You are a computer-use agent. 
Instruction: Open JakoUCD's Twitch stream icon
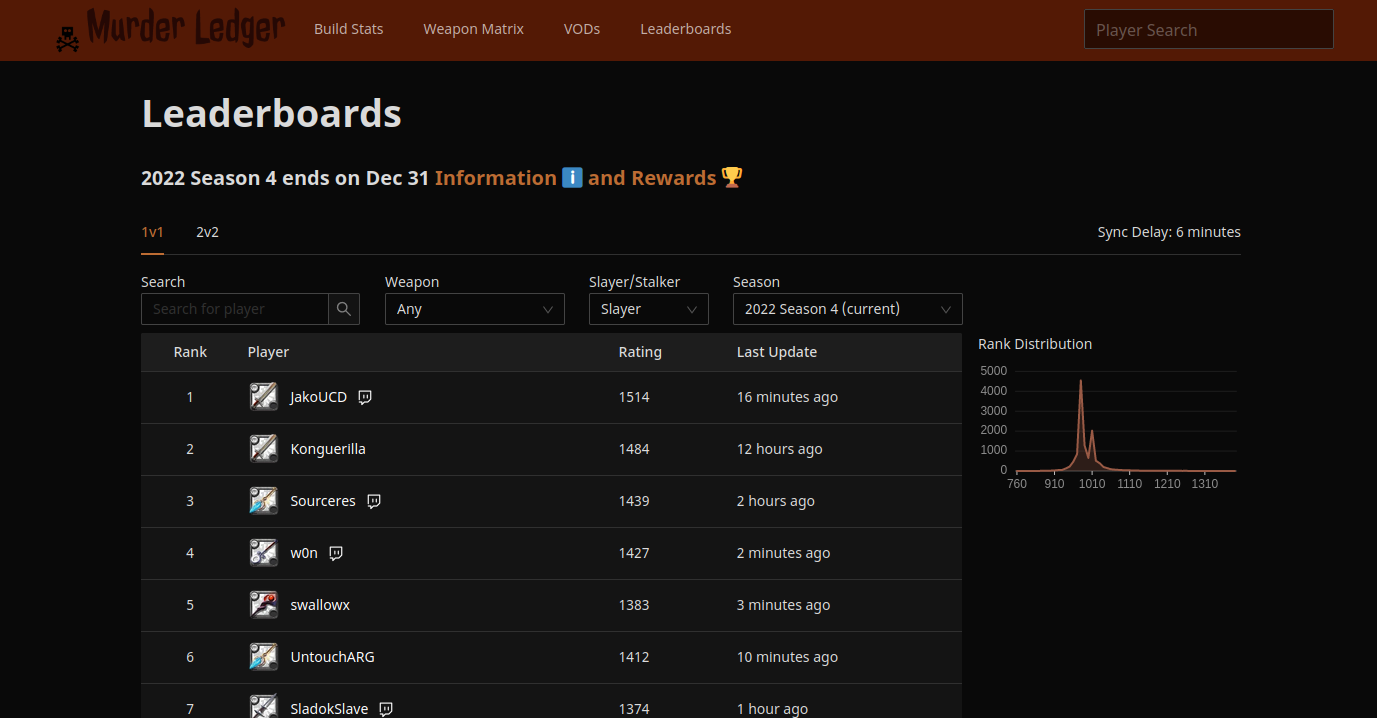point(365,397)
